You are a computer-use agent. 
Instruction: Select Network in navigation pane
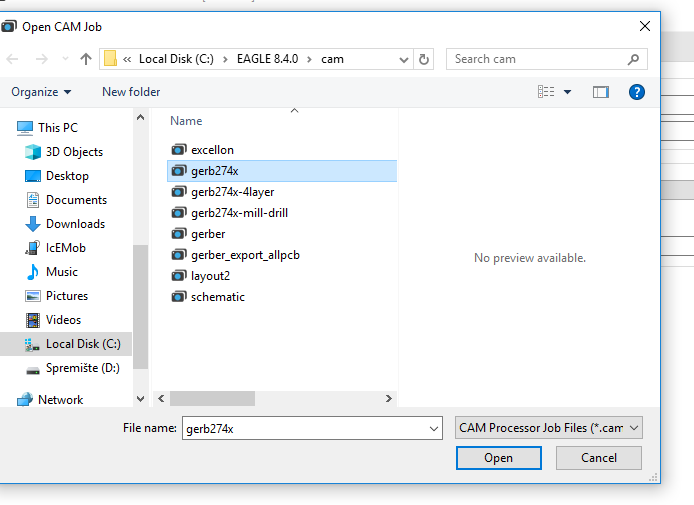pos(50,399)
